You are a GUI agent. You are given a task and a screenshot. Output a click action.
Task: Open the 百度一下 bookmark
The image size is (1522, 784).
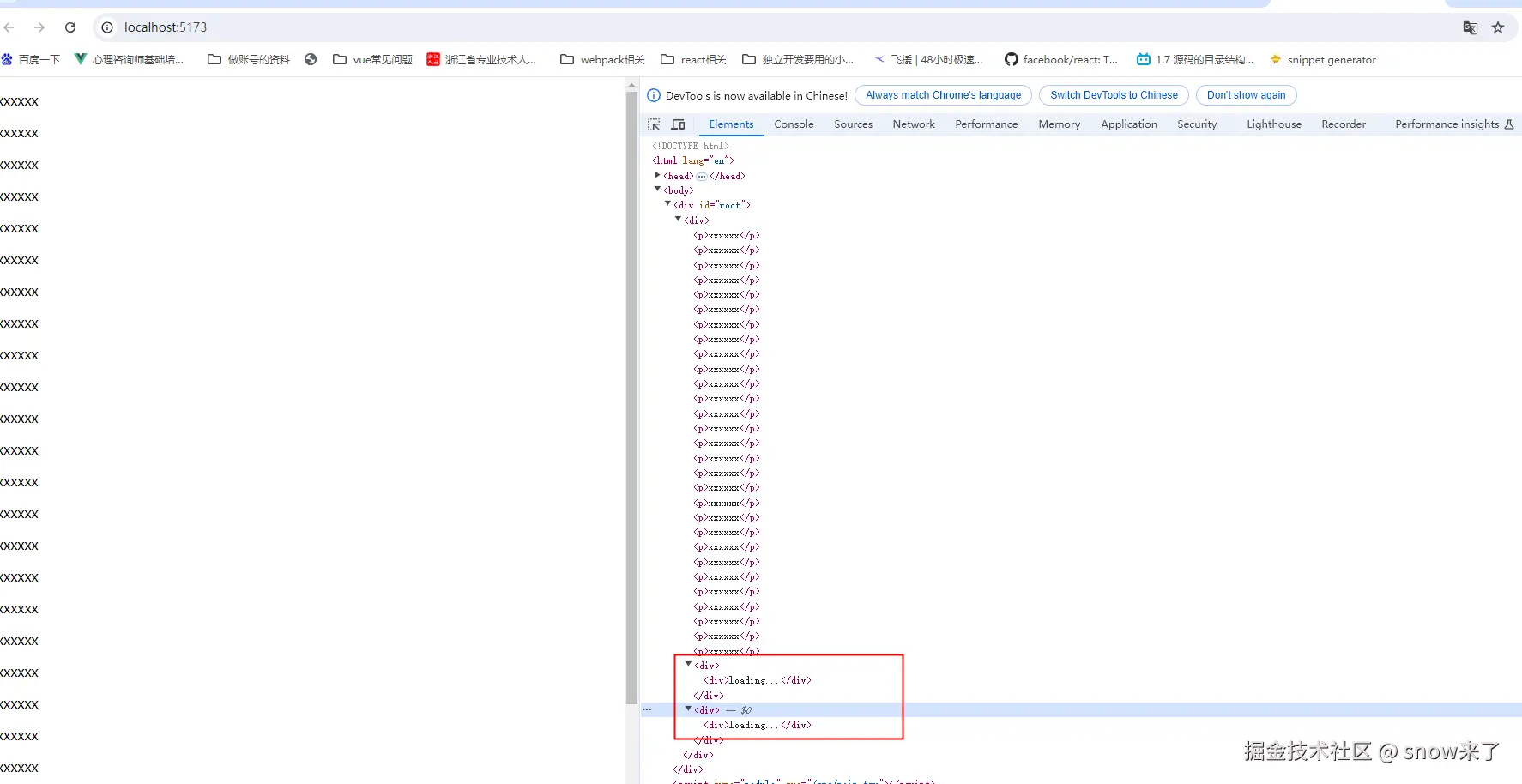pos(31,59)
